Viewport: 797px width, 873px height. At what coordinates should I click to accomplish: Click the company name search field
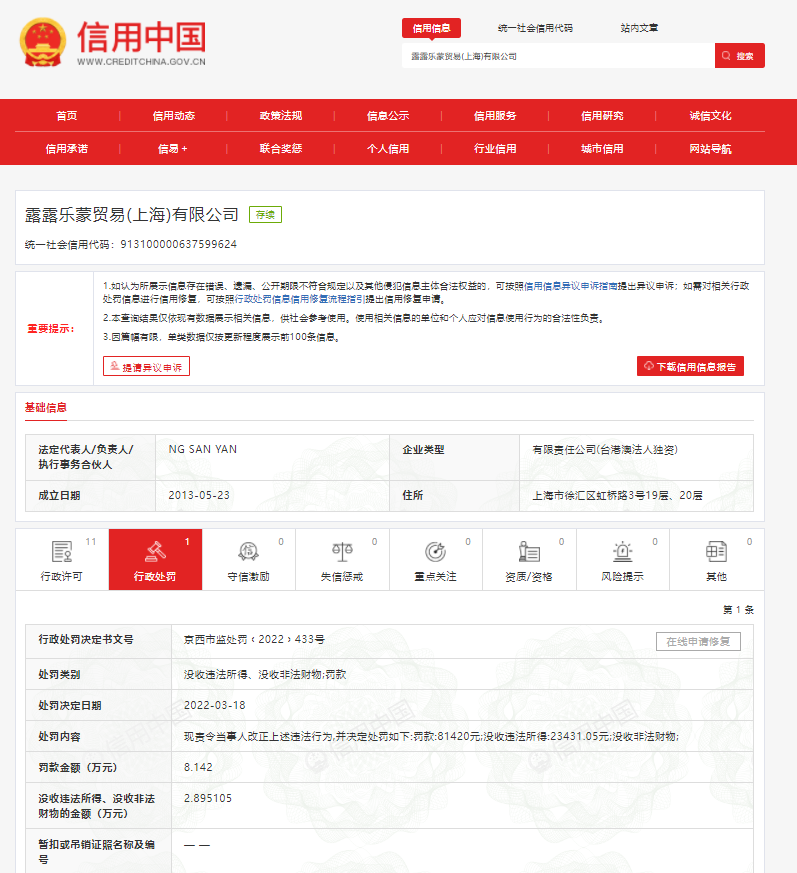558,56
